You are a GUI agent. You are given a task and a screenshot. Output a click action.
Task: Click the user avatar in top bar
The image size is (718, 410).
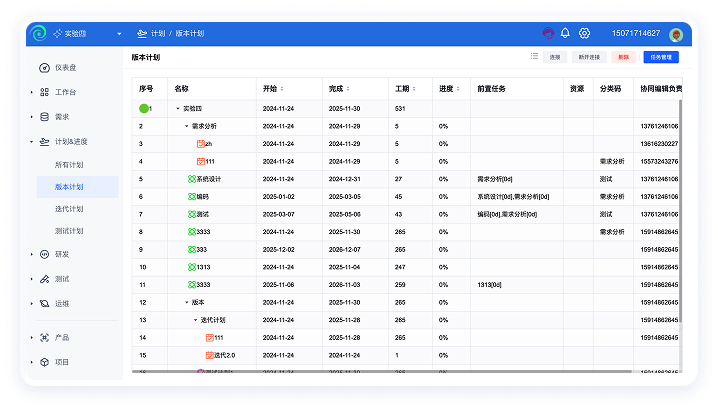point(677,33)
